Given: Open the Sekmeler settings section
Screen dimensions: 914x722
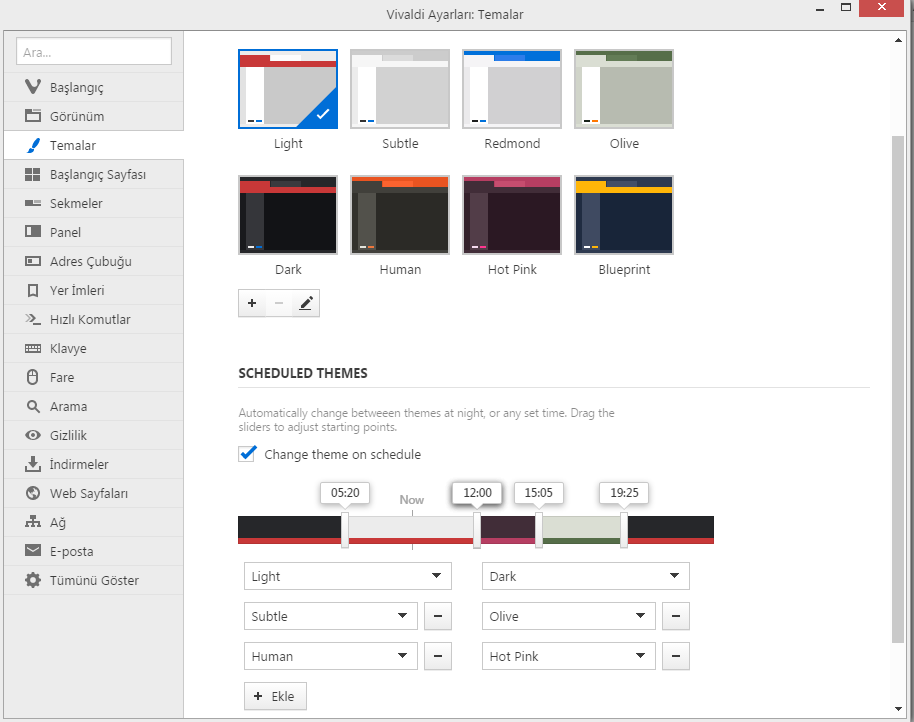Looking at the screenshot, I should point(93,203).
